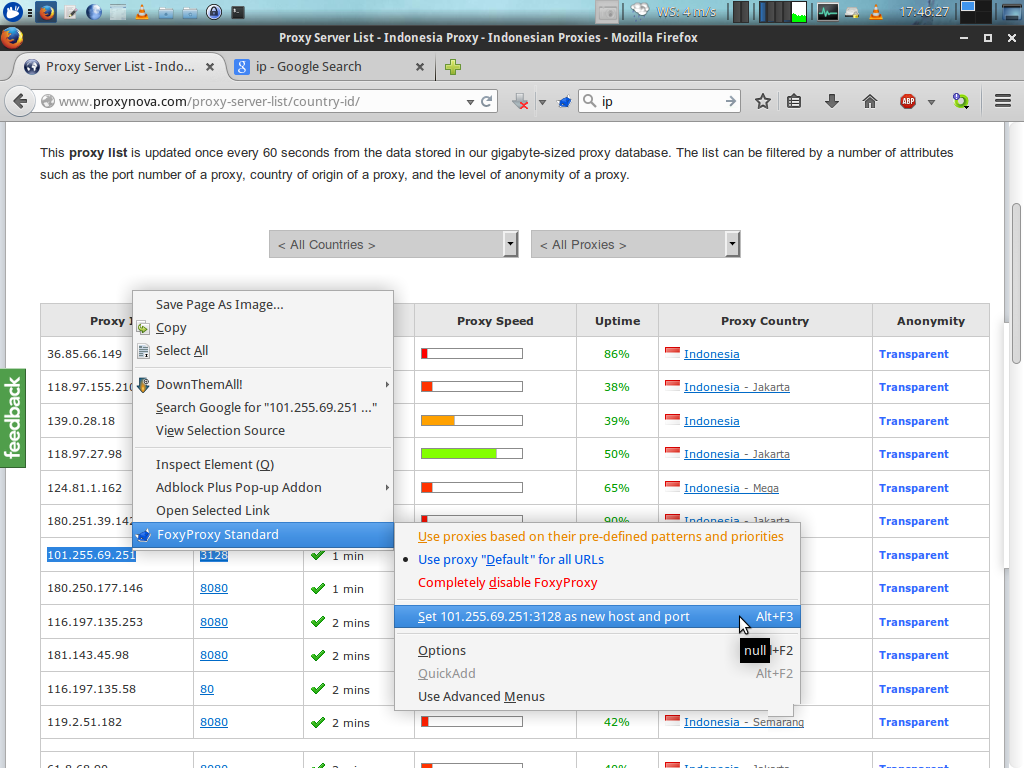Click the orange speed bar for 139.0.28.18
The height and width of the screenshot is (768, 1024).
472,421
